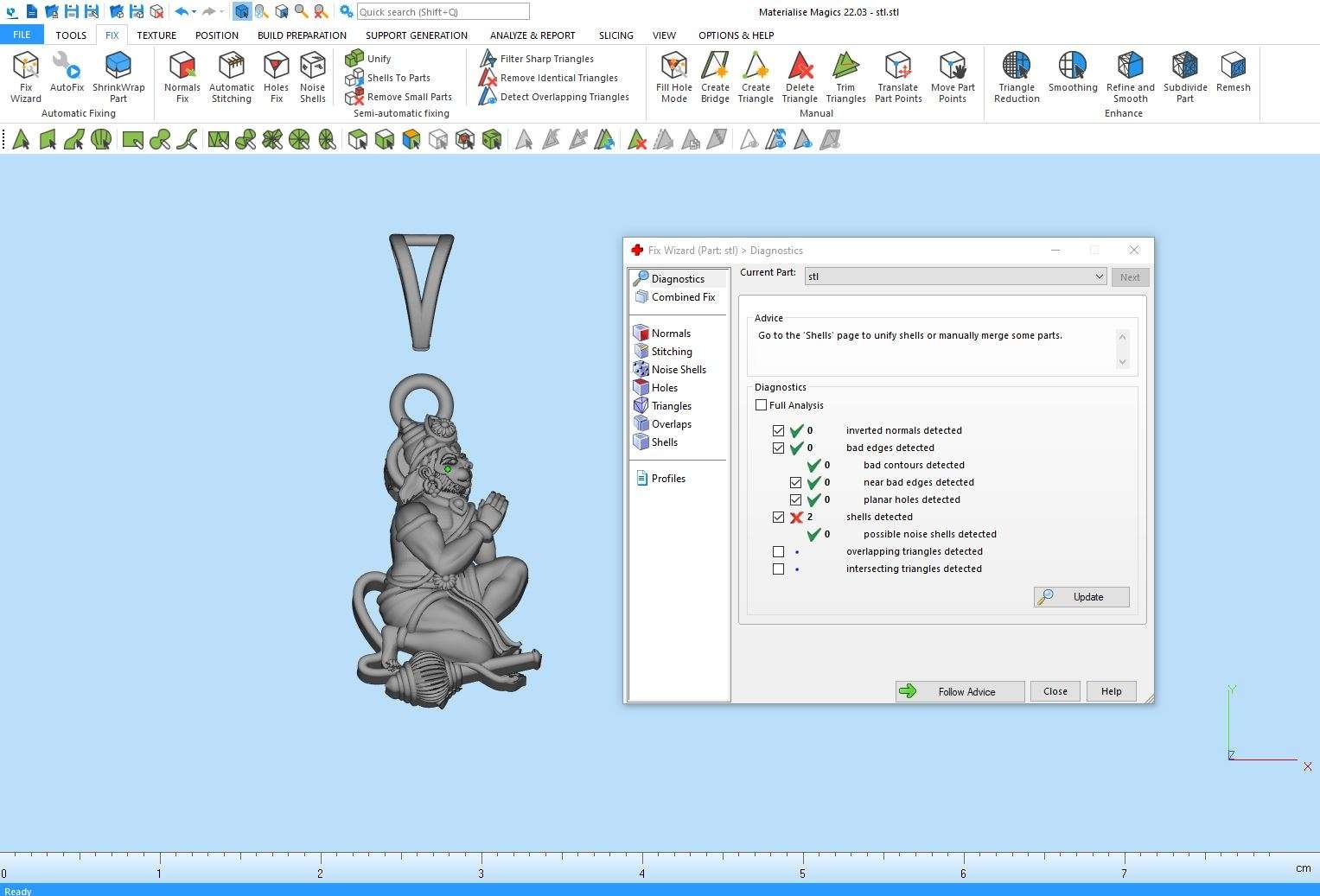
Task: Expand the Current Part dropdown
Action: click(x=1099, y=276)
